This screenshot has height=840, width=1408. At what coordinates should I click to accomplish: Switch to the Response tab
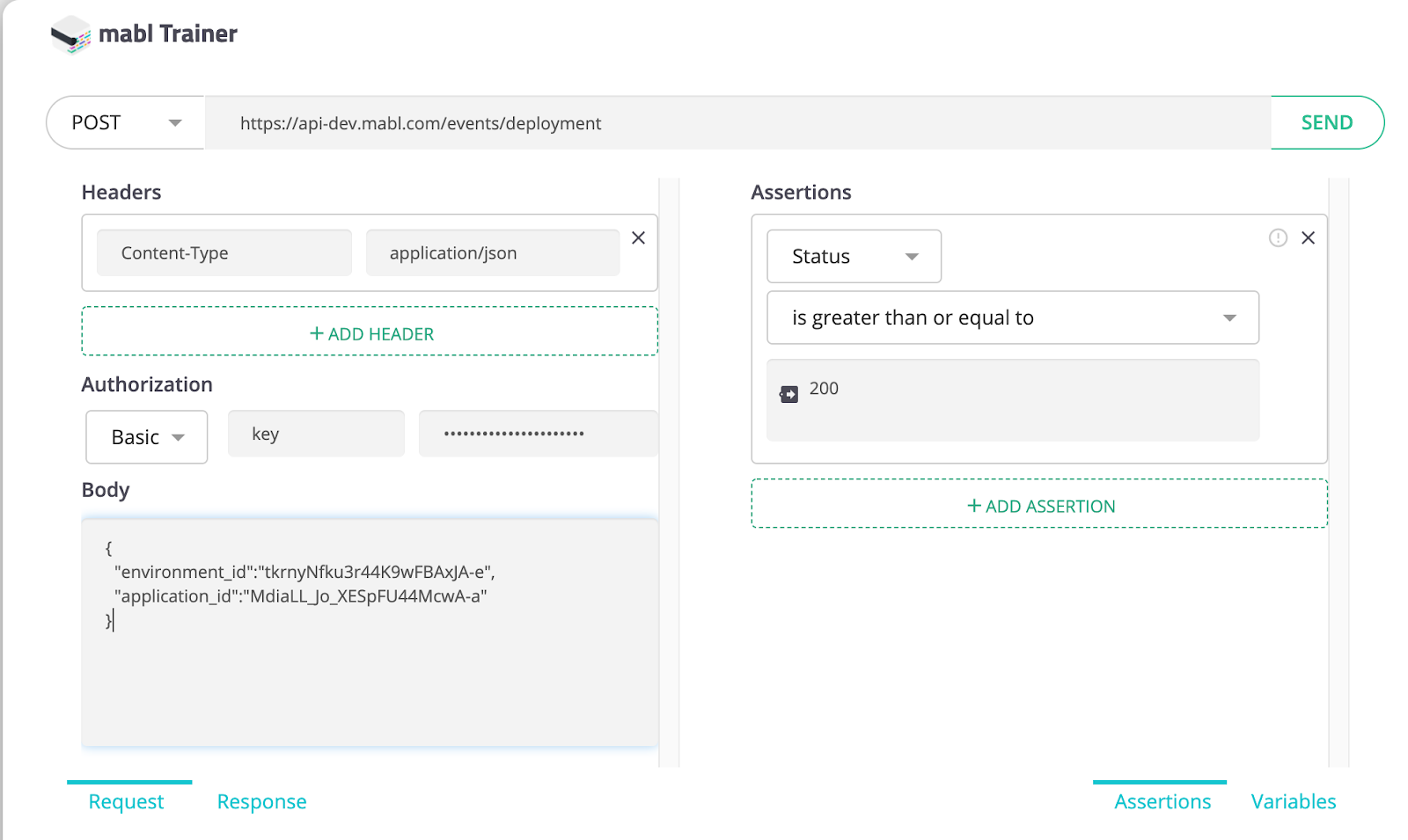pos(261,801)
